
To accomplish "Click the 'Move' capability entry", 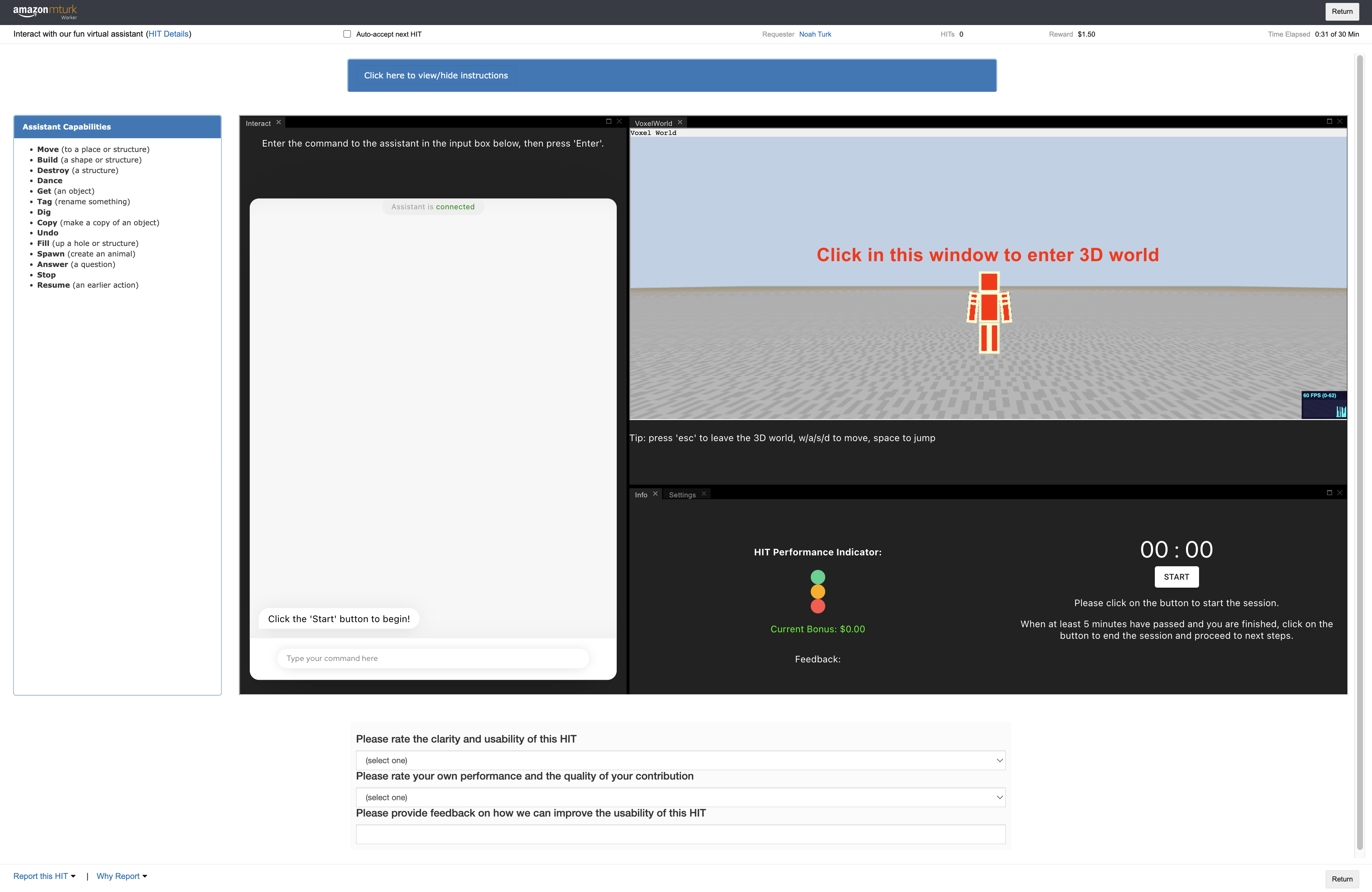I will coord(94,149).
